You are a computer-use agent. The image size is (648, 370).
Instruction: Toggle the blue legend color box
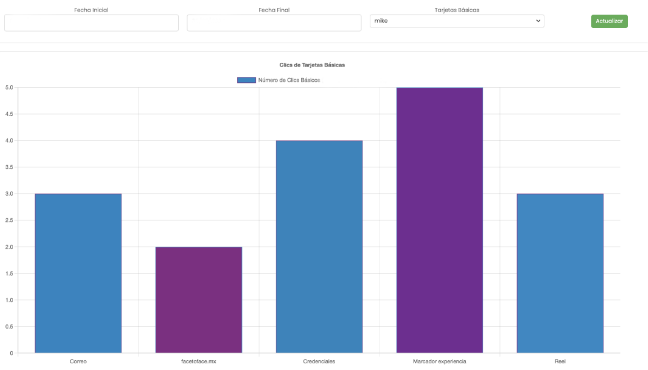(x=246, y=80)
